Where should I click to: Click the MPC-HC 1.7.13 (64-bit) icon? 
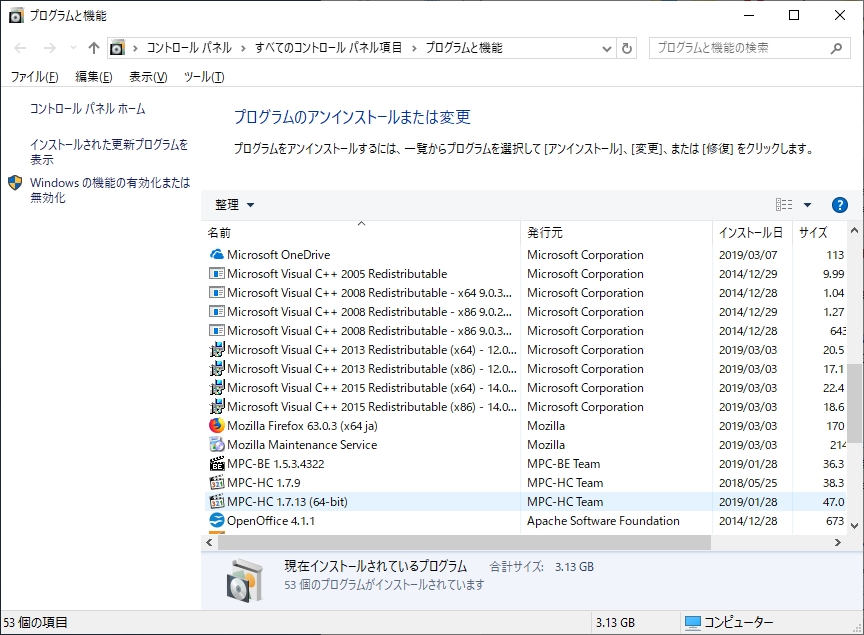pos(217,502)
